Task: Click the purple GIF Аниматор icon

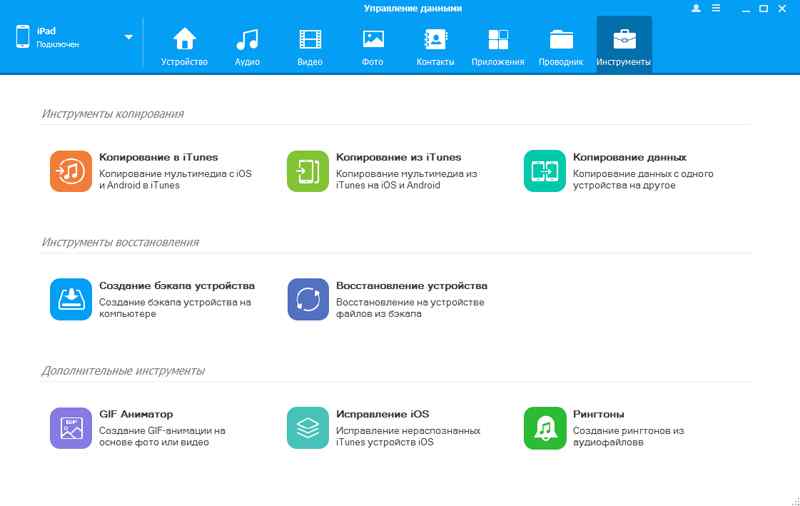Action: click(71, 428)
